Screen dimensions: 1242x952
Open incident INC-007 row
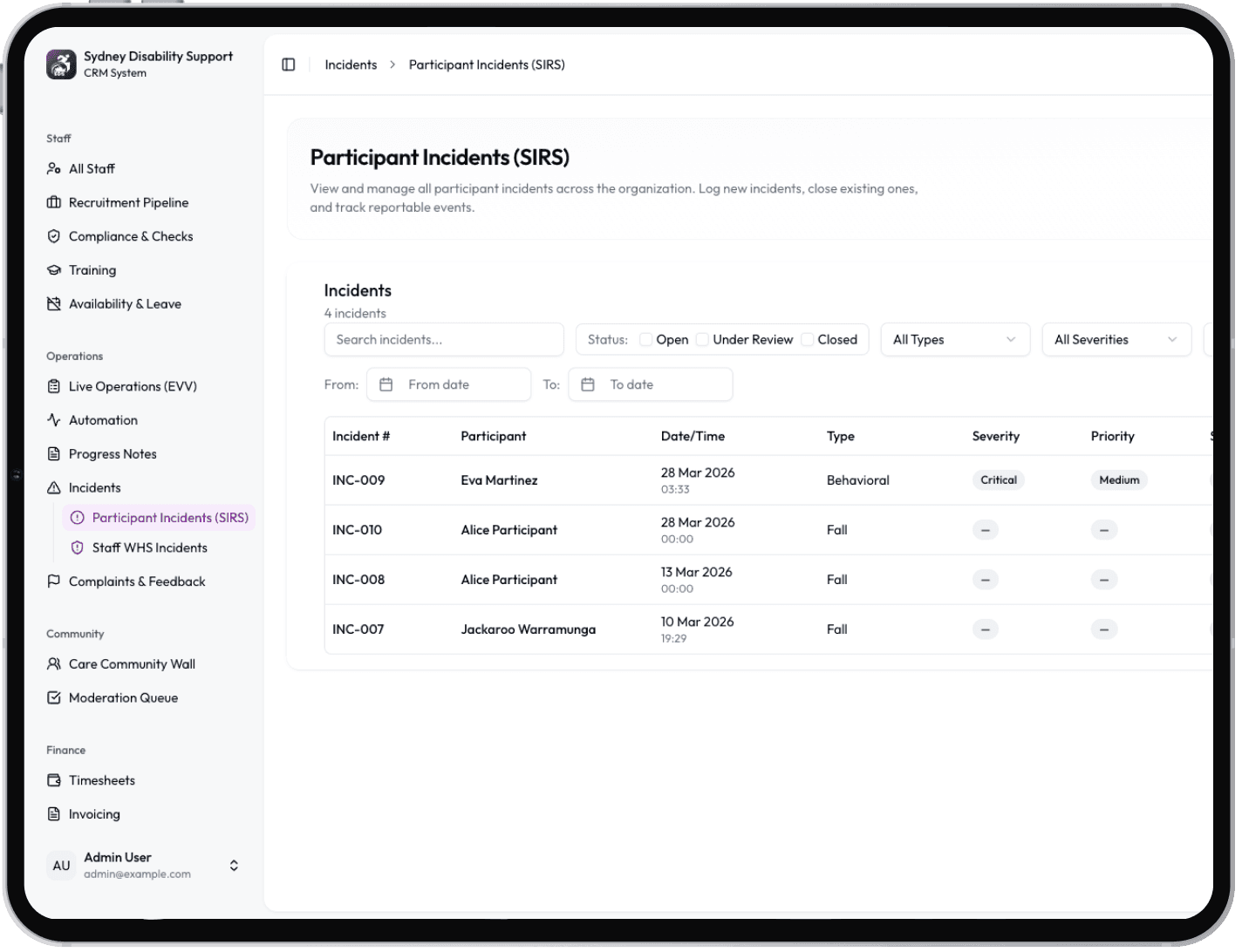click(768, 629)
